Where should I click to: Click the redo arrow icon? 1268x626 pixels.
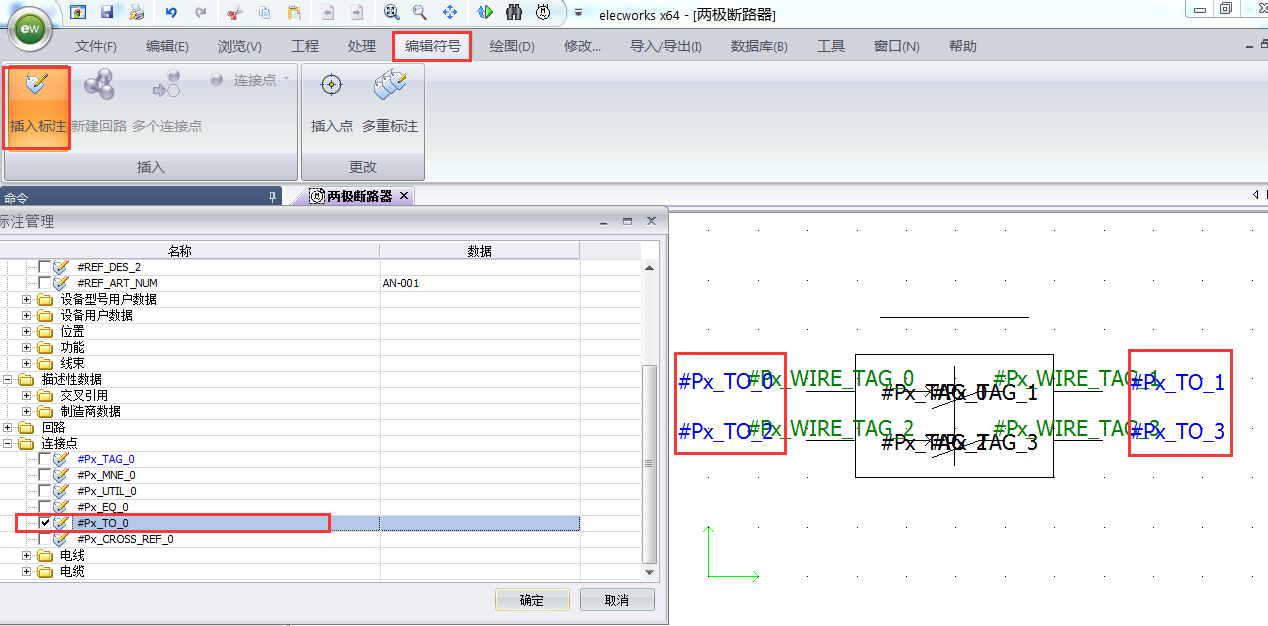point(201,12)
